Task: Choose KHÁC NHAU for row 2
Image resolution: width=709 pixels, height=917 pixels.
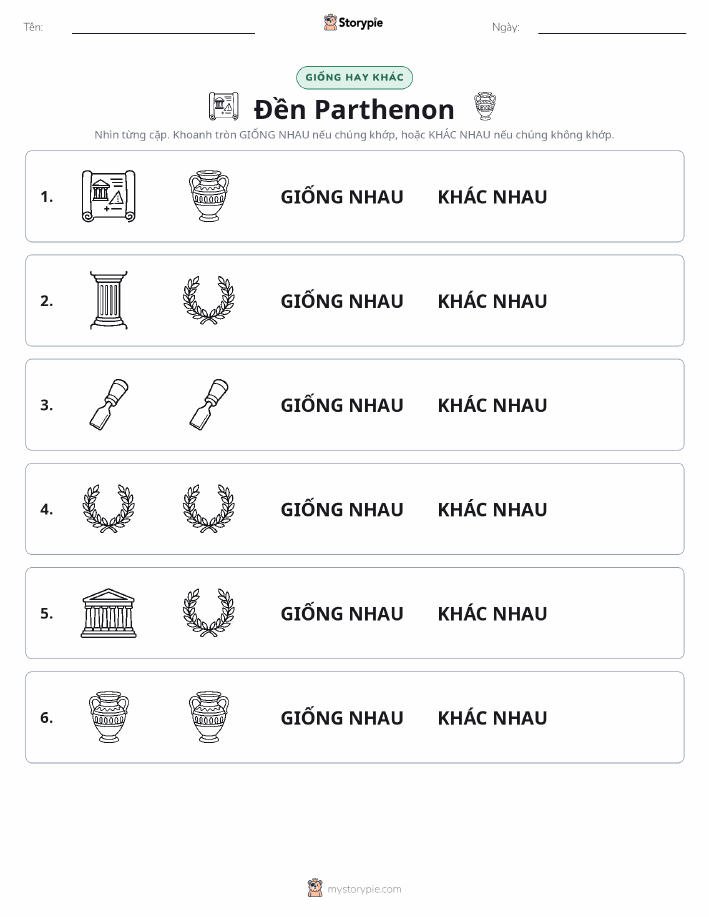Action: (493, 301)
